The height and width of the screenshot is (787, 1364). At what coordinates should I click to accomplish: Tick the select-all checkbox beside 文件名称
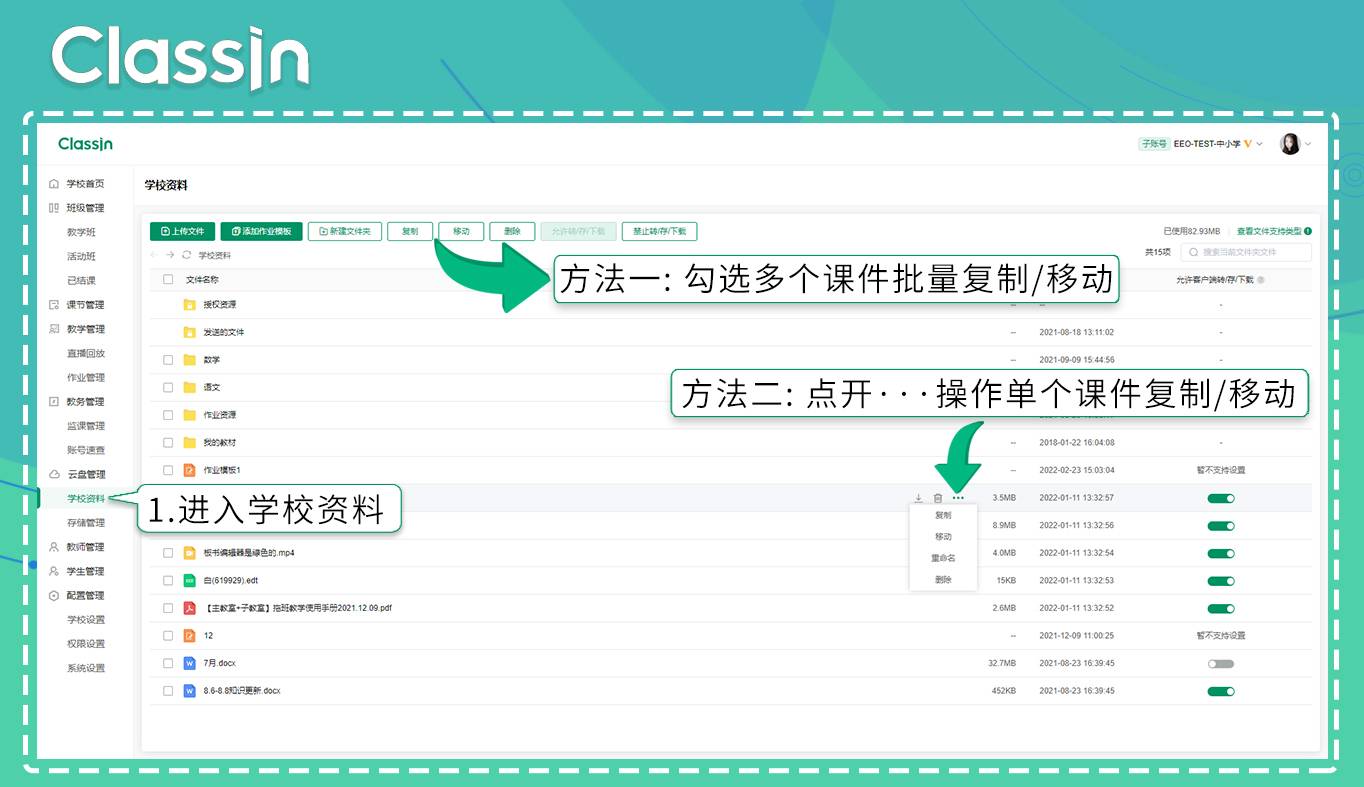coord(168,280)
